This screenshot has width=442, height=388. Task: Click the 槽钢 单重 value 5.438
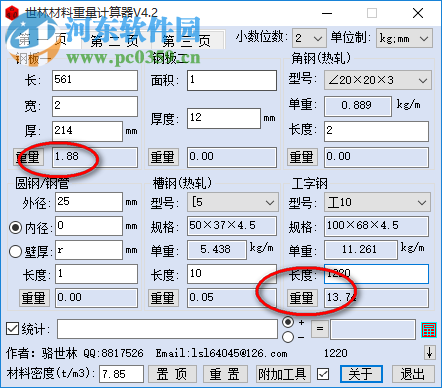217,250
